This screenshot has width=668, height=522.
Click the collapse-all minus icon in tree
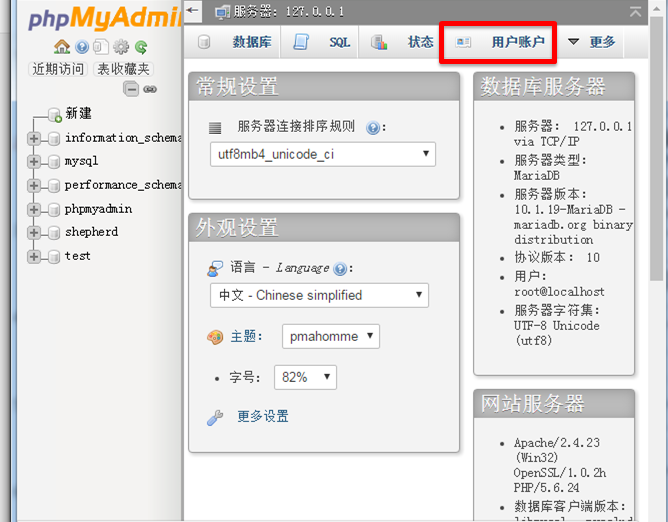pos(131,89)
